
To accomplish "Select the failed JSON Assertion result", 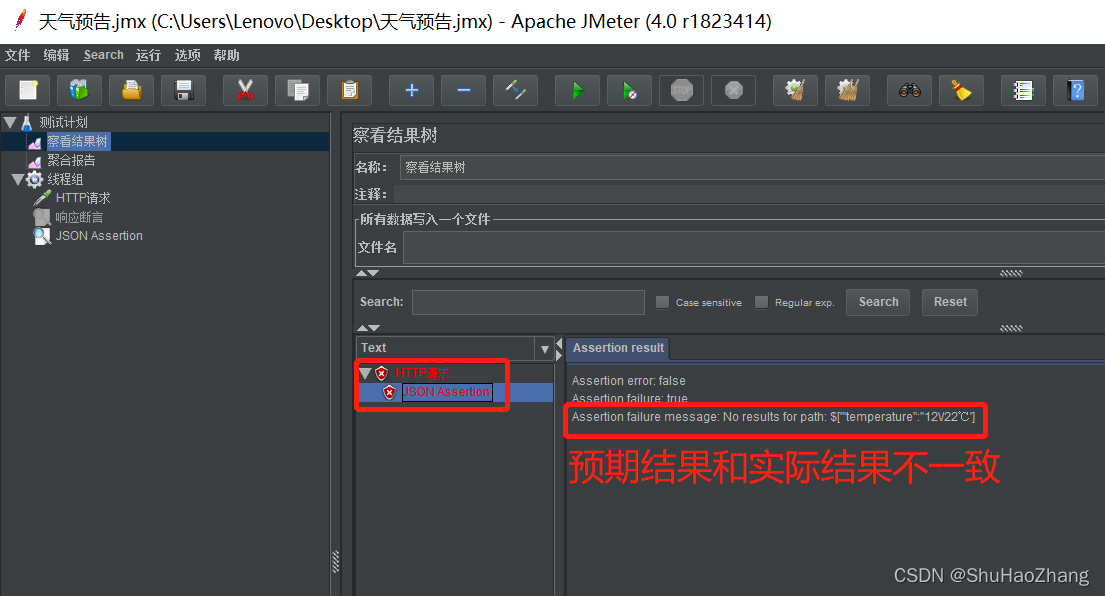I will 447,392.
